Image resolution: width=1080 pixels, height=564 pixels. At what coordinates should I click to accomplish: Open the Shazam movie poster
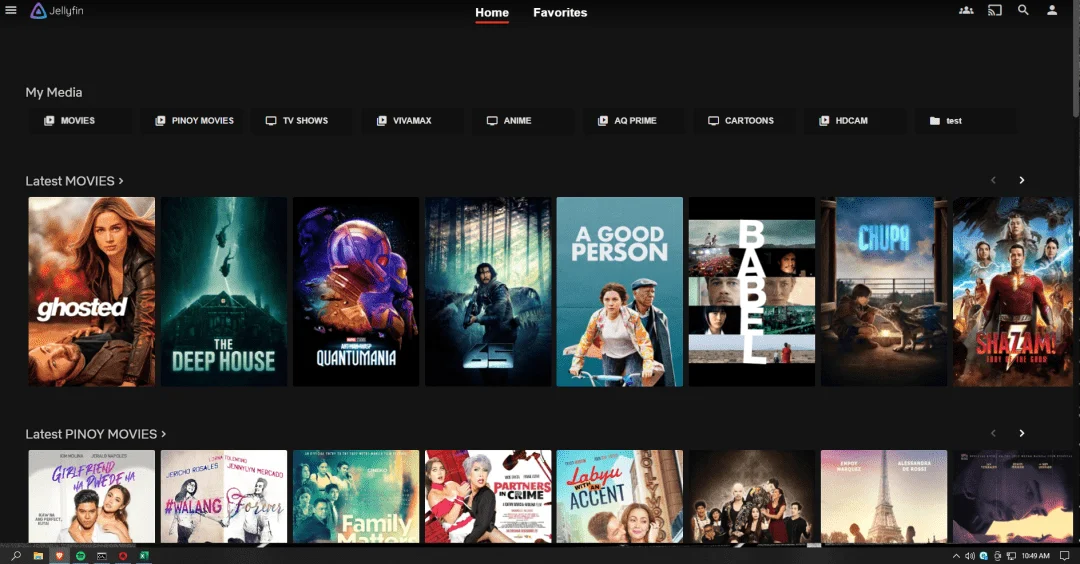pos(1012,291)
